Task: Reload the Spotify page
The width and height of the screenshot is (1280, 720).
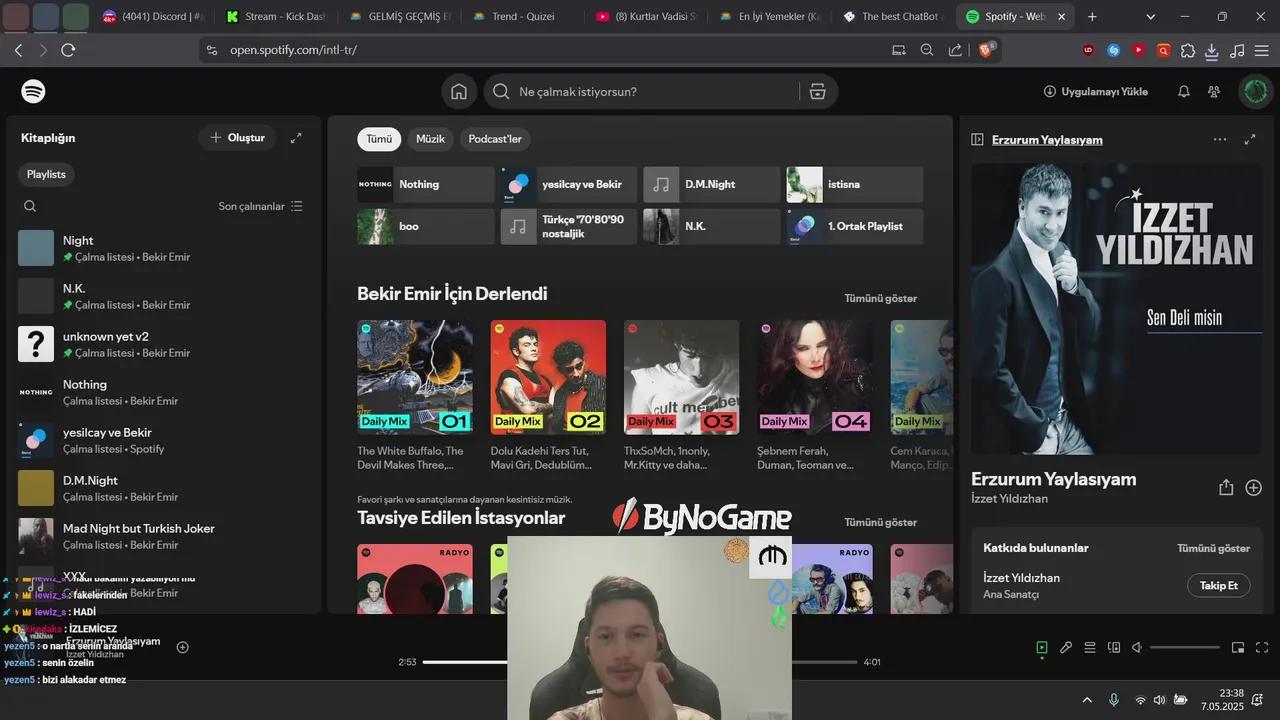Action: tap(68, 50)
